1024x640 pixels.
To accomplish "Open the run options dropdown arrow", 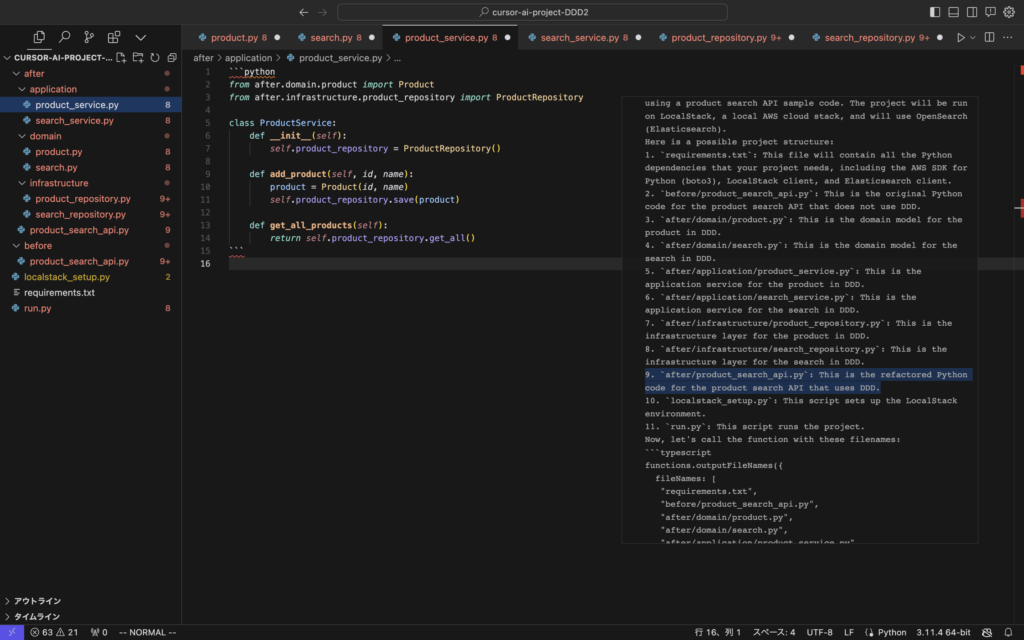I will pos(972,38).
